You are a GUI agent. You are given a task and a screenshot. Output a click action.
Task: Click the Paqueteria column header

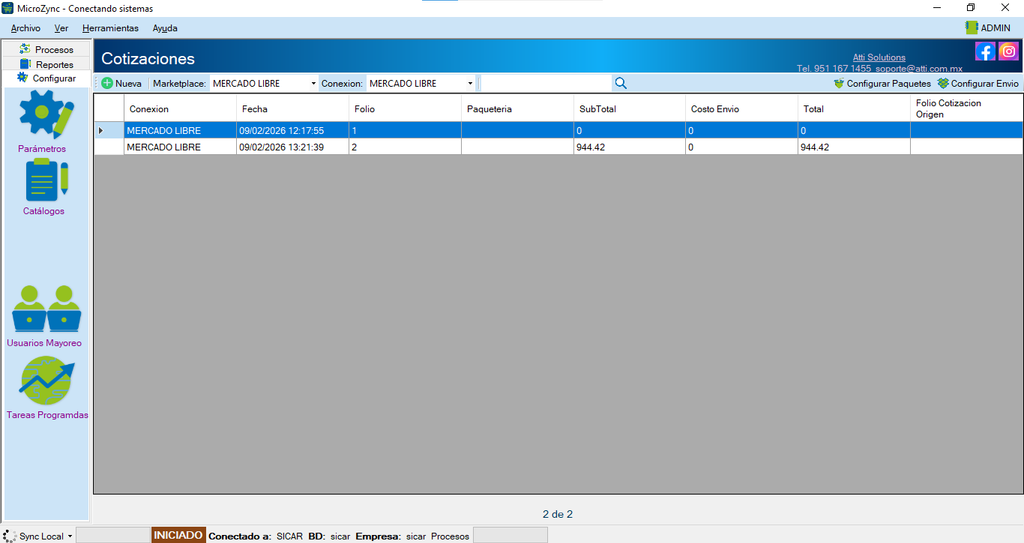(517, 108)
